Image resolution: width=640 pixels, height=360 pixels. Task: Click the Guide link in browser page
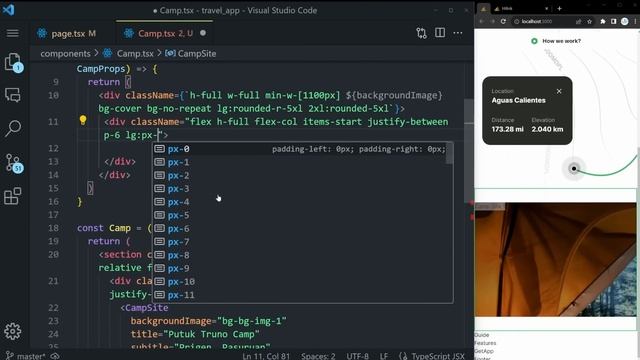click(482, 335)
